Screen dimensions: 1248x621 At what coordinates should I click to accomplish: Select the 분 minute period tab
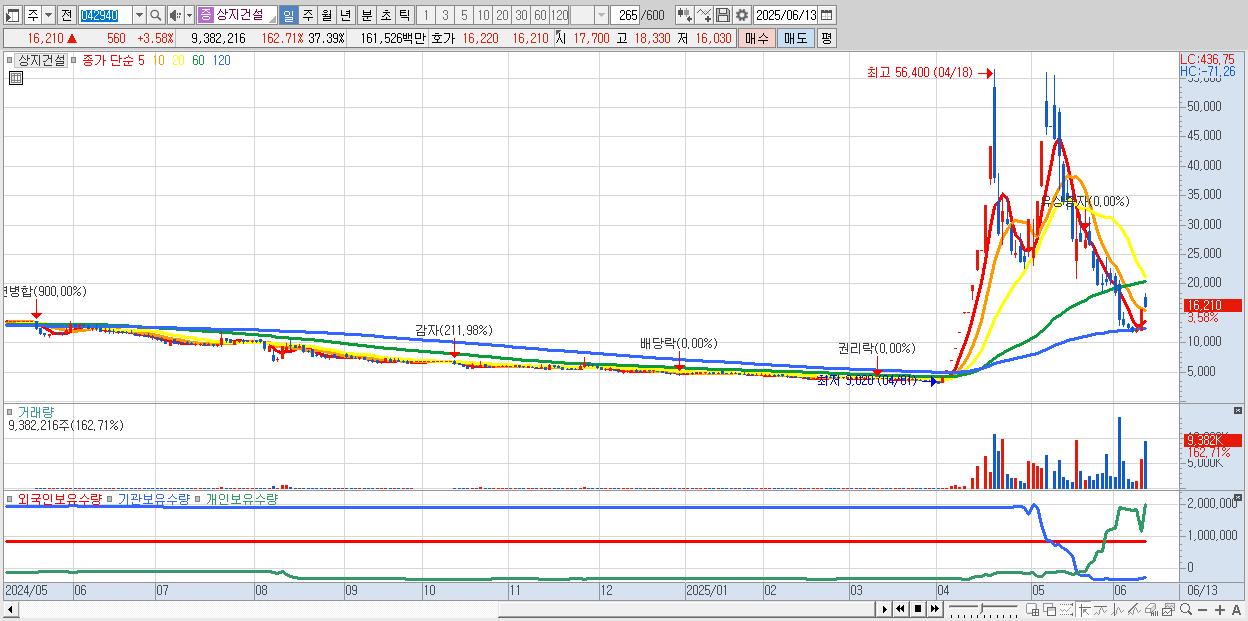point(366,15)
